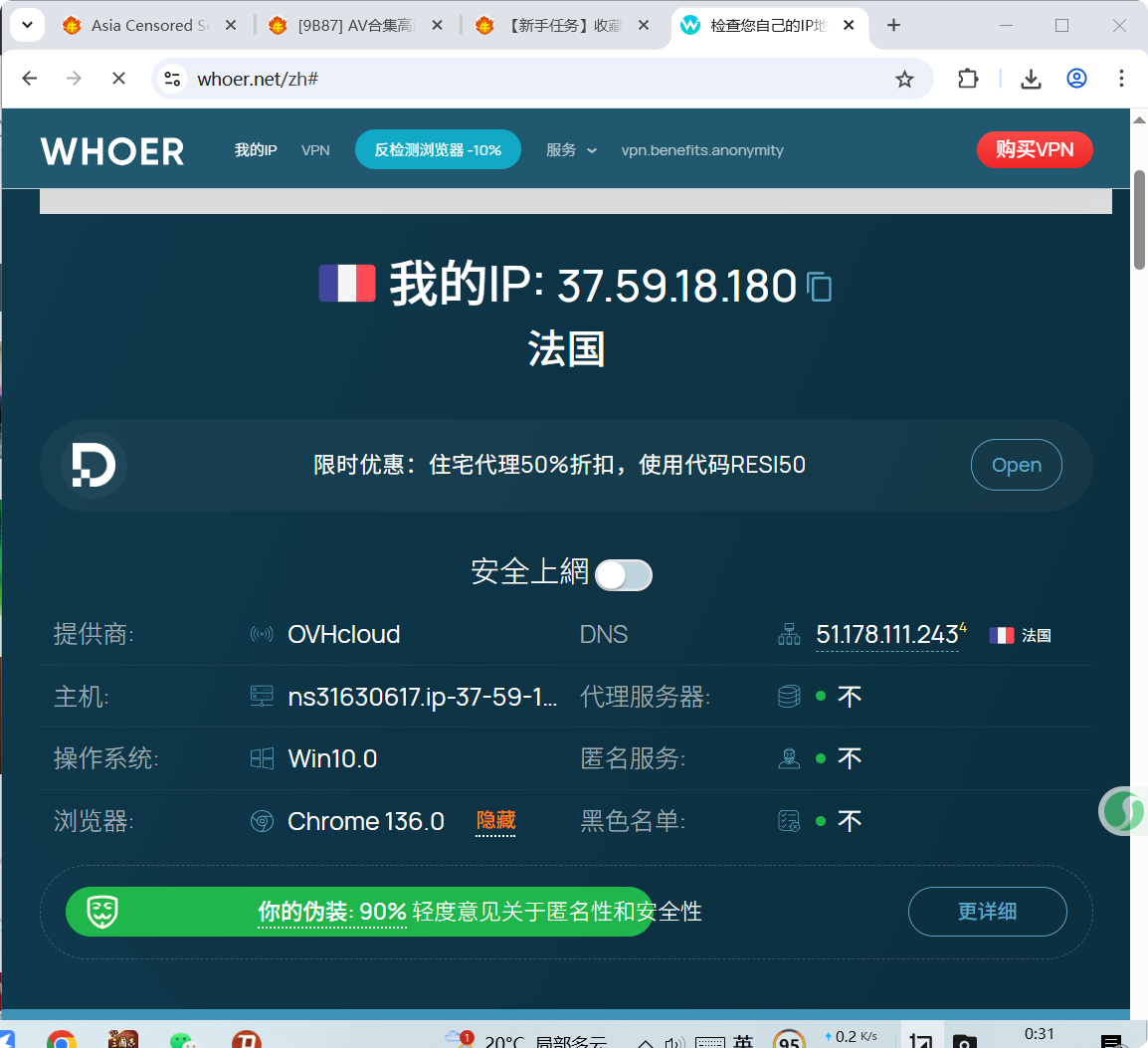This screenshot has width=1148, height=1048.
Task: Click the anonymizer person icon
Action: (x=789, y=758)
